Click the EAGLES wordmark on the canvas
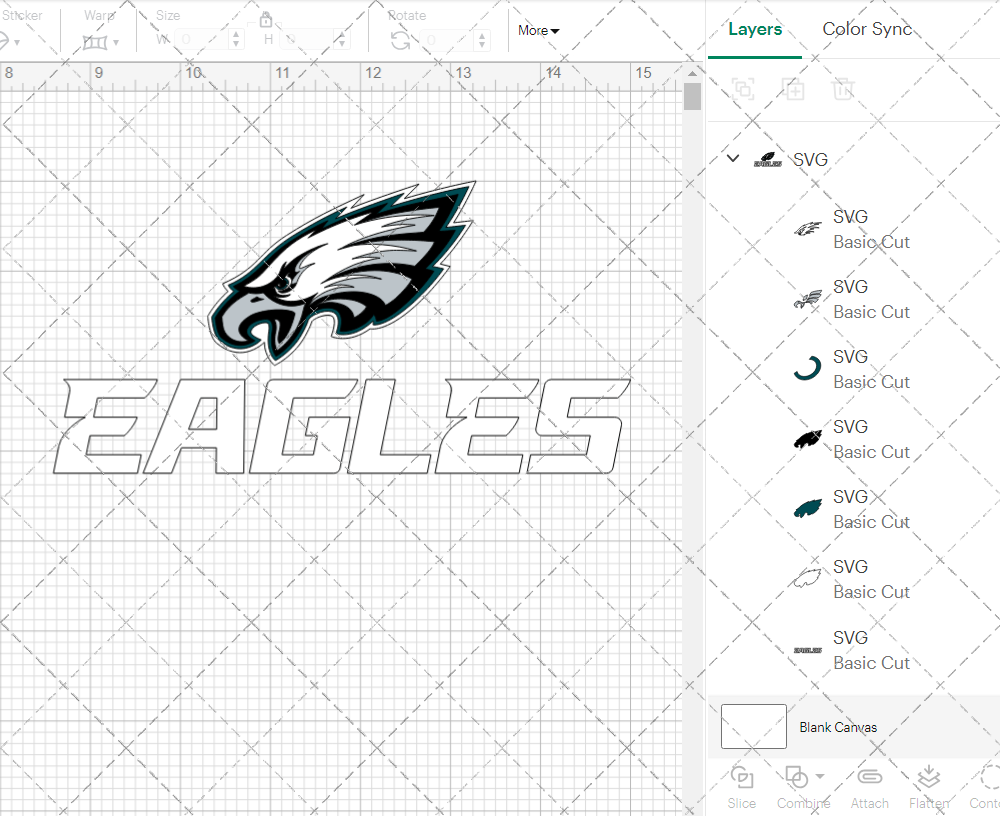The width and height of the screenshot is (1000, 816). point(341,426)
